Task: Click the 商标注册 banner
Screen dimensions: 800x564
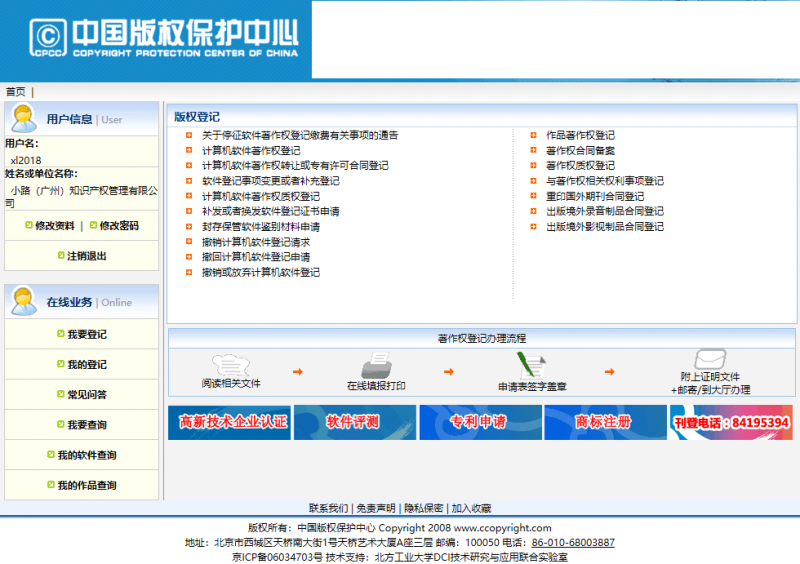Action: tap(606, 422)
